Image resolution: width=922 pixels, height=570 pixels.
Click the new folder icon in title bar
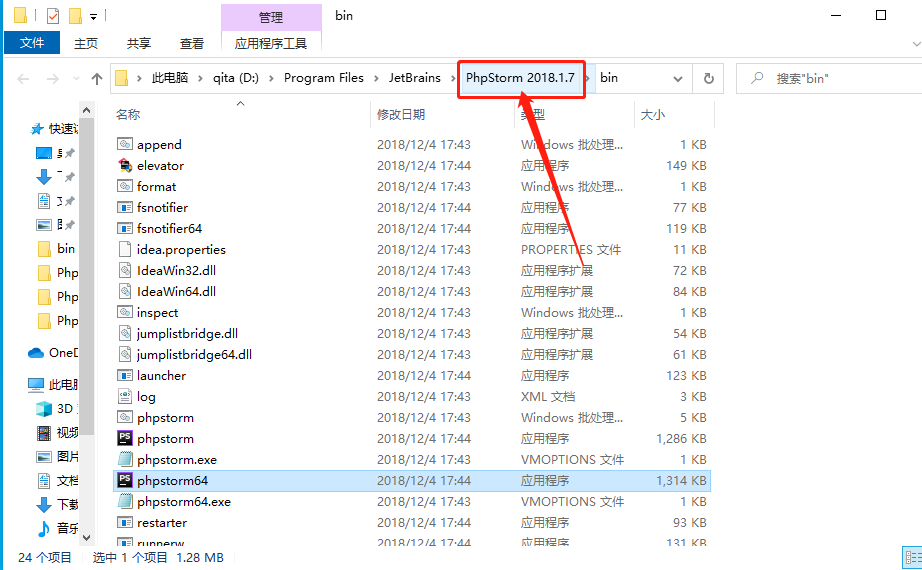(x=75, y=15)
